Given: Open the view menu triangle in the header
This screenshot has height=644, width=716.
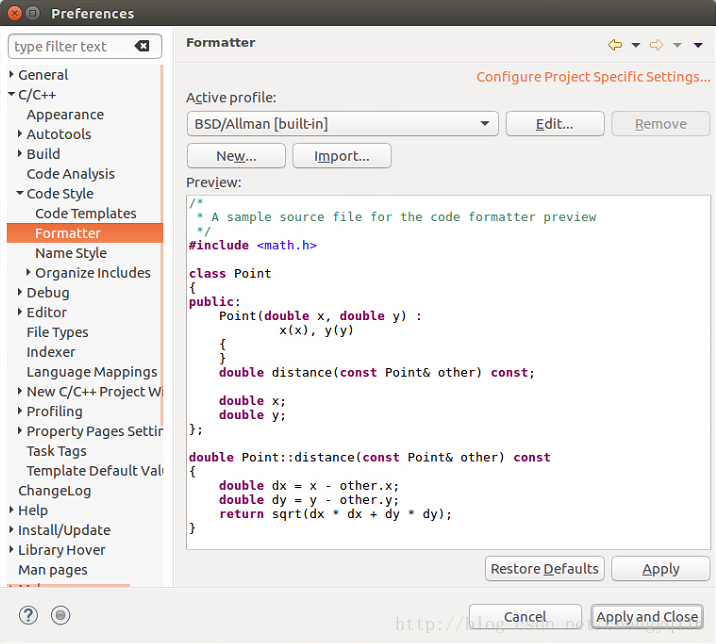Looking at the screenshot, I should [698, 45].
